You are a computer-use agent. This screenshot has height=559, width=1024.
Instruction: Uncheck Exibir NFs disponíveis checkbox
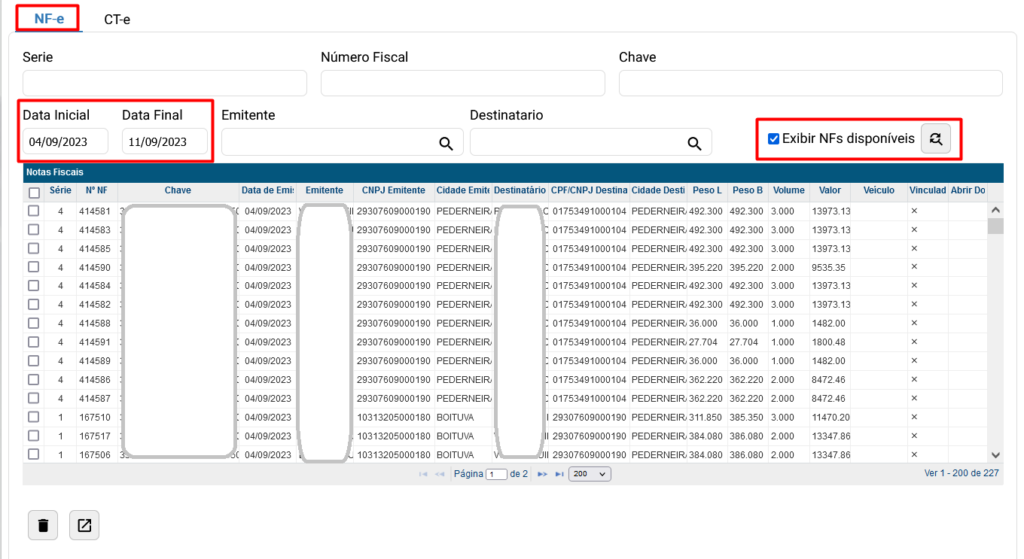773,139
